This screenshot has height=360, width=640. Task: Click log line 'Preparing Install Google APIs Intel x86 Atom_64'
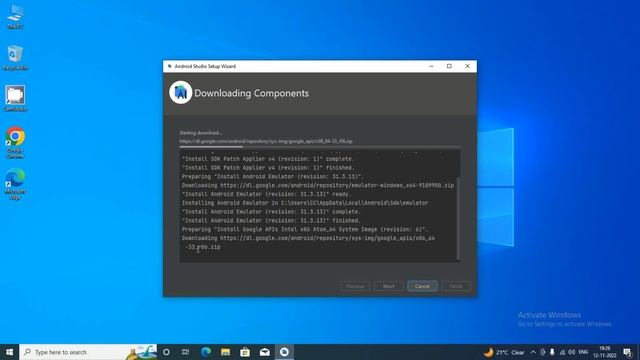point(304,229)
